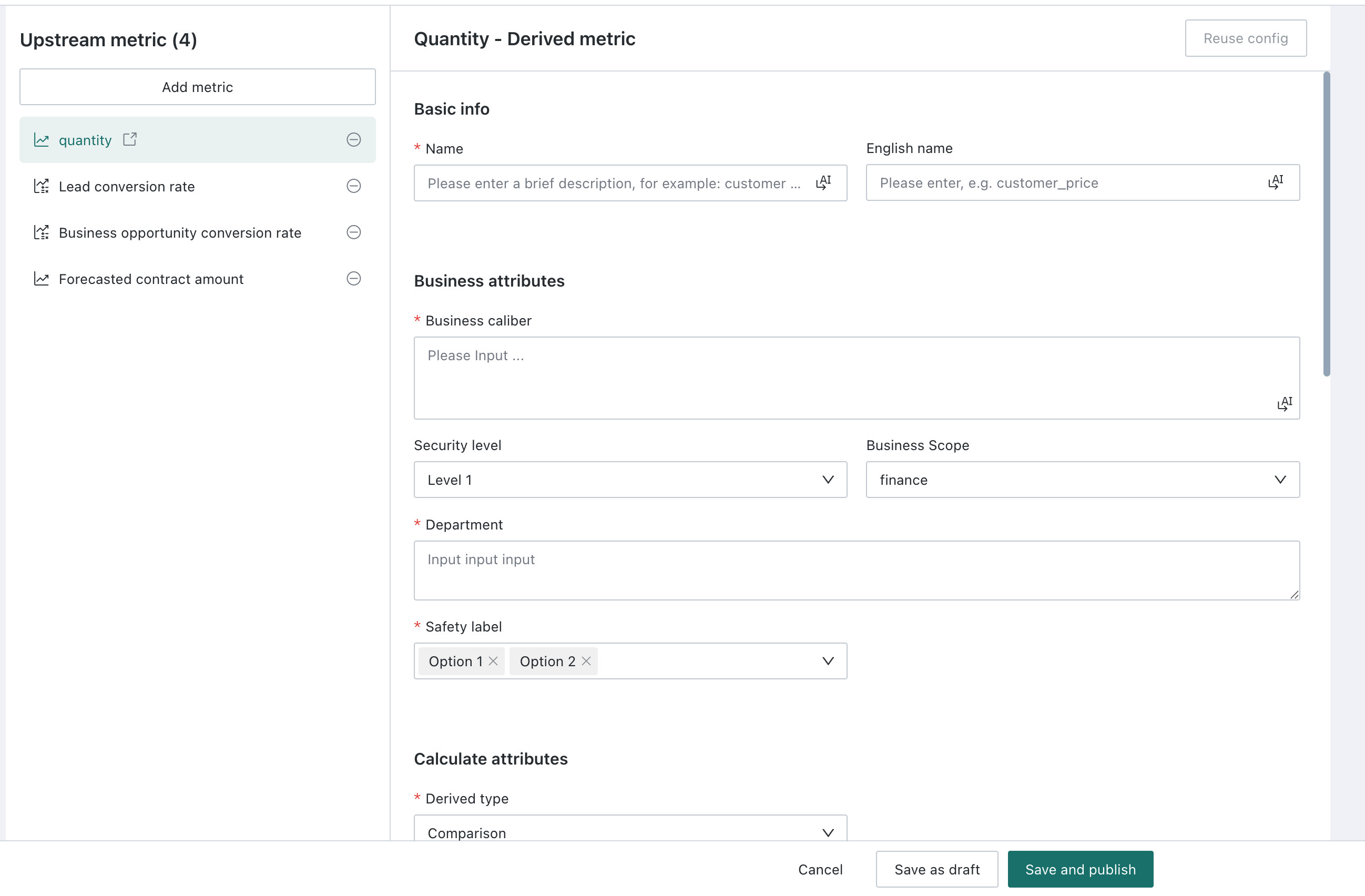The width and height of the screenshot is (1365, 896).
Task: Click the Add metric button
Action: [x=197, y=87]
